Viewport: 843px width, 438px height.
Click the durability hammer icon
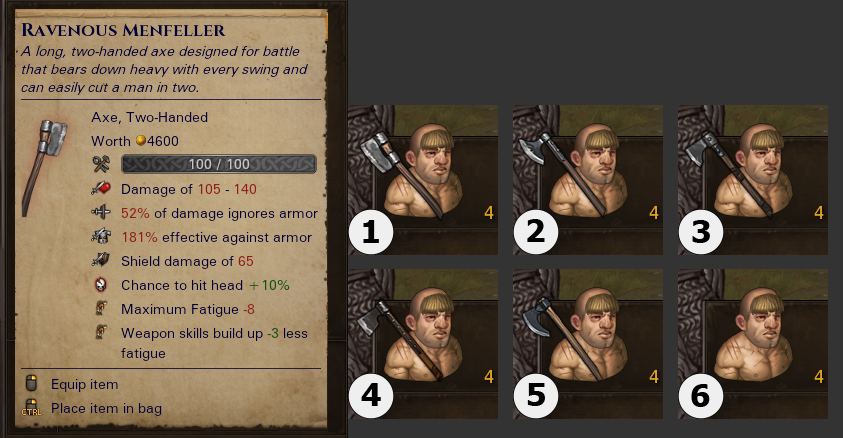(101, 164)
